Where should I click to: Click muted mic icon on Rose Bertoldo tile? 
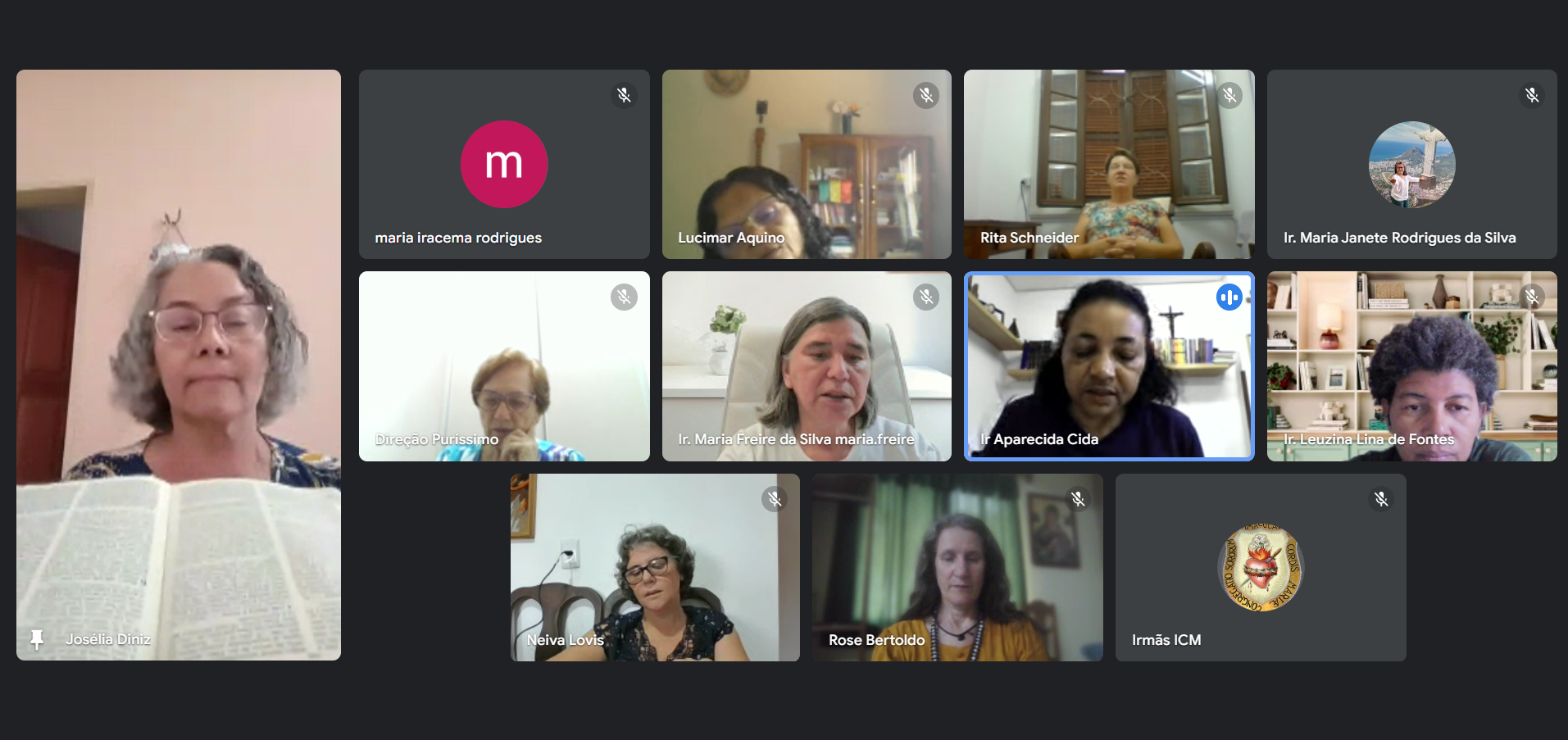(1078, 498)
